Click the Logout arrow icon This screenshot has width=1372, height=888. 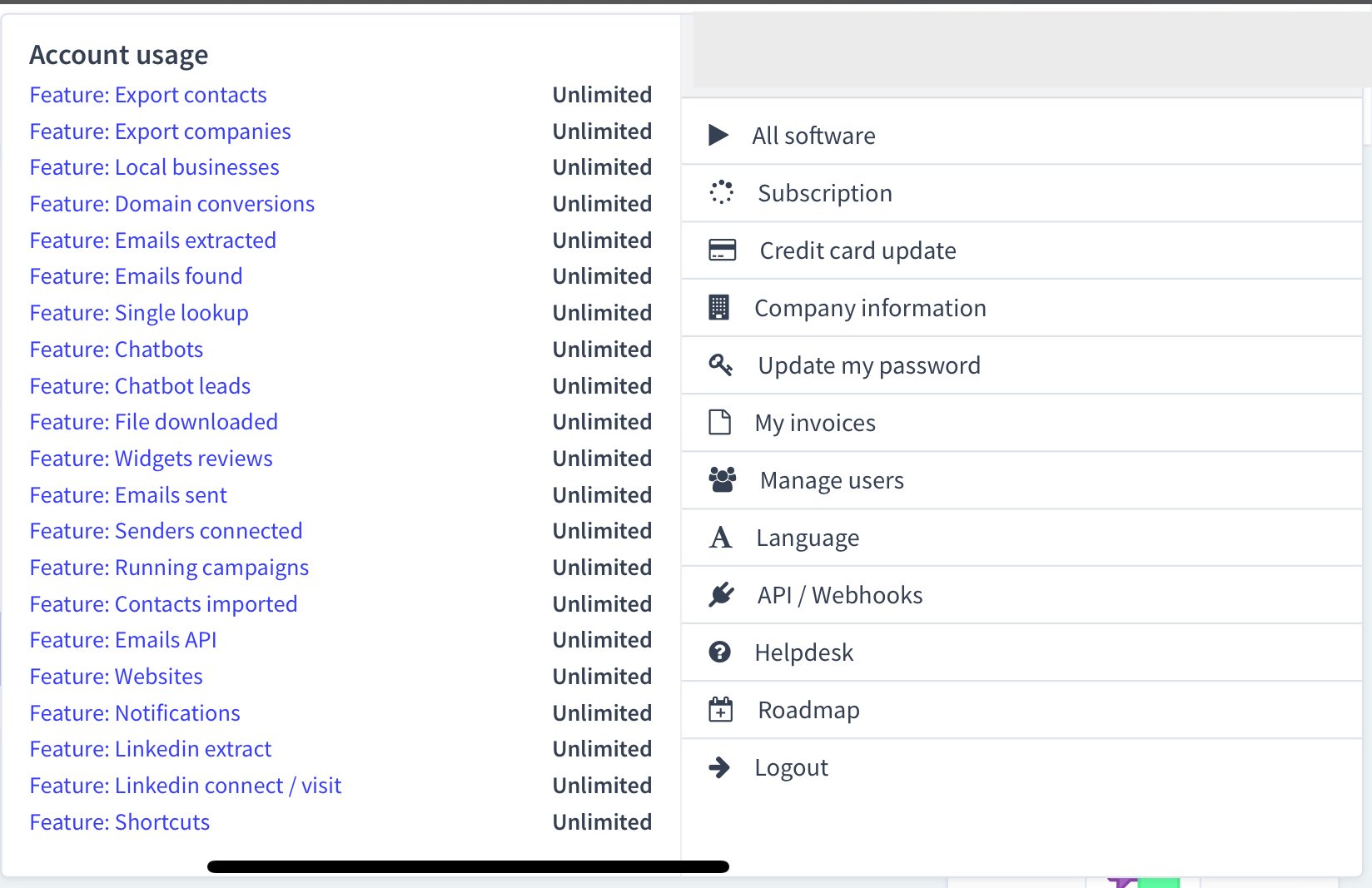(719, 767)
